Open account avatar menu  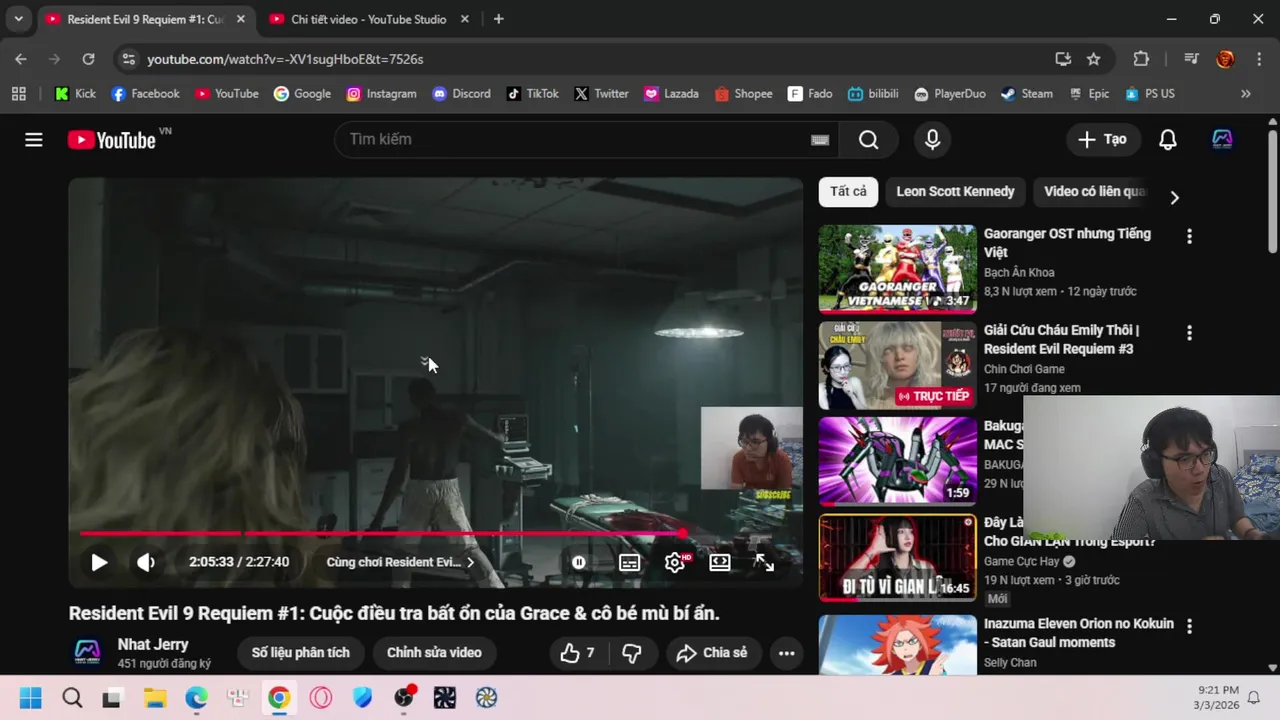(x=1222, y=140)
